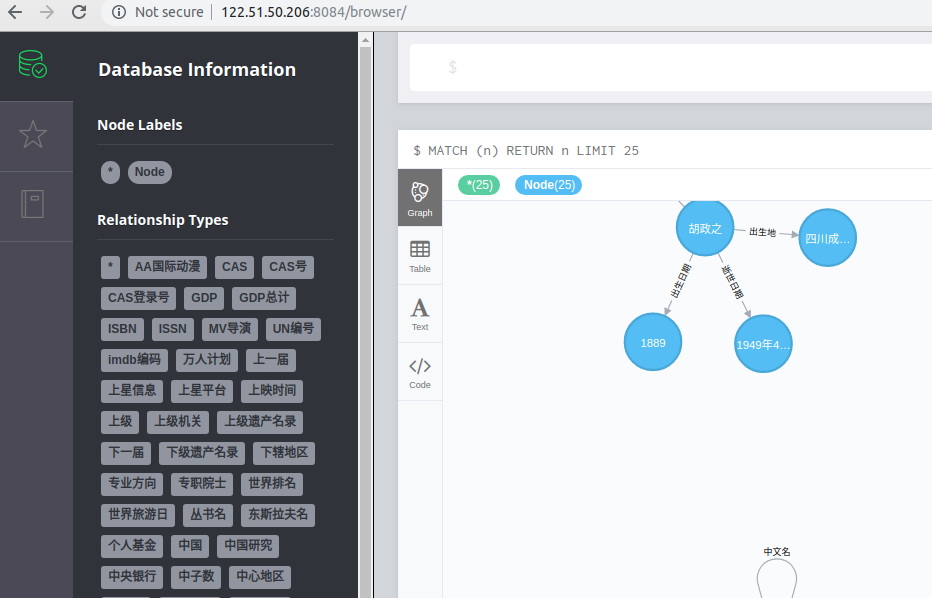Select the 胡政之 graph node

705,228
